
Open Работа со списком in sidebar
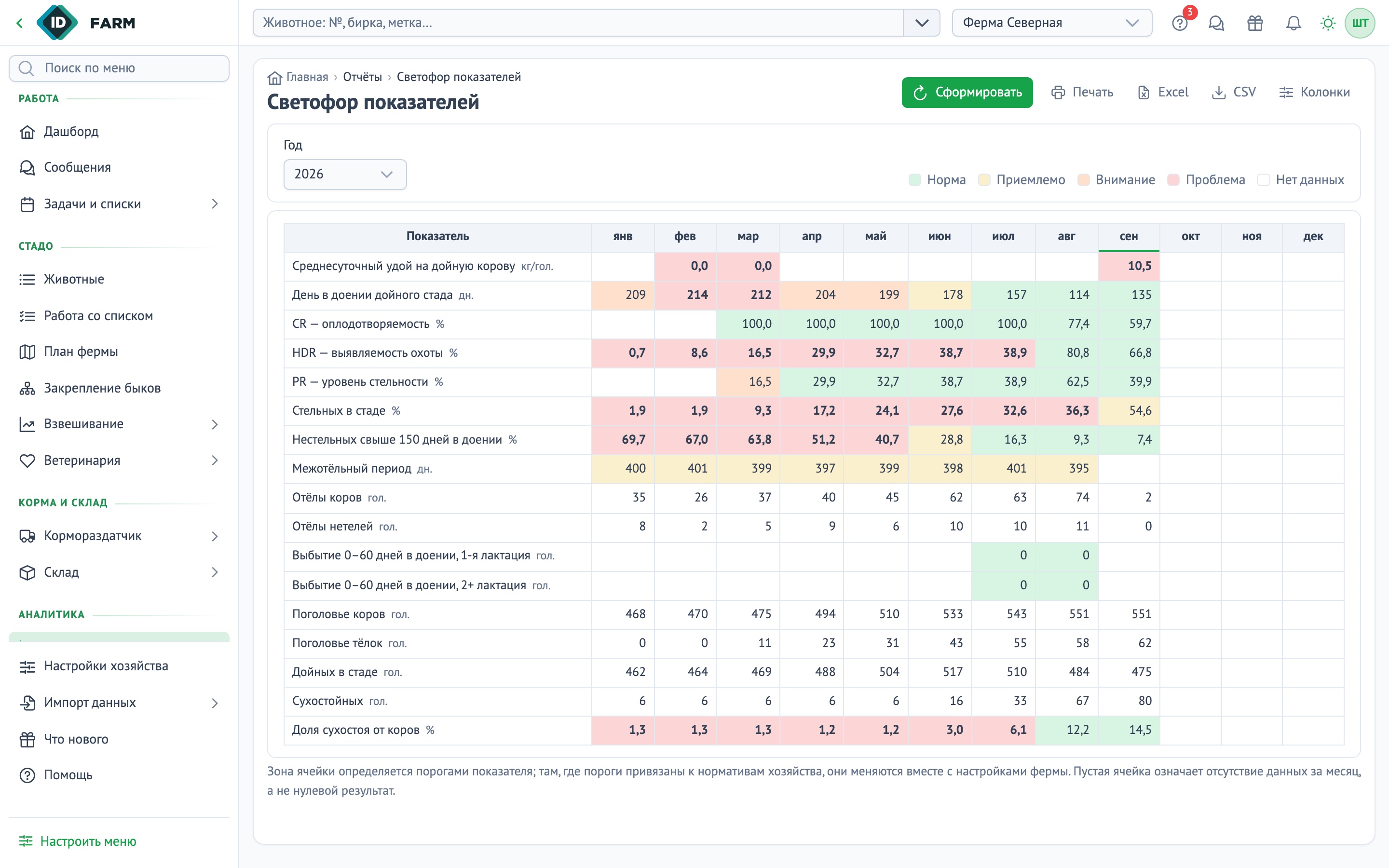coord(120,316)
